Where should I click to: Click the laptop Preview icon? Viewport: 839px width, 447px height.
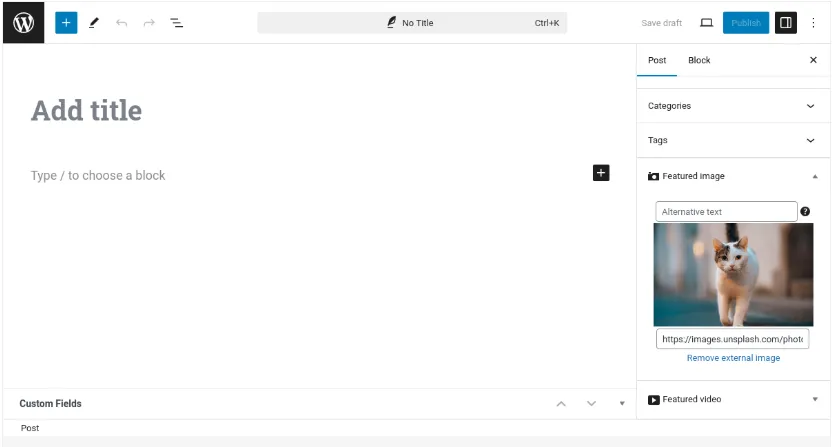coord(706,22)
